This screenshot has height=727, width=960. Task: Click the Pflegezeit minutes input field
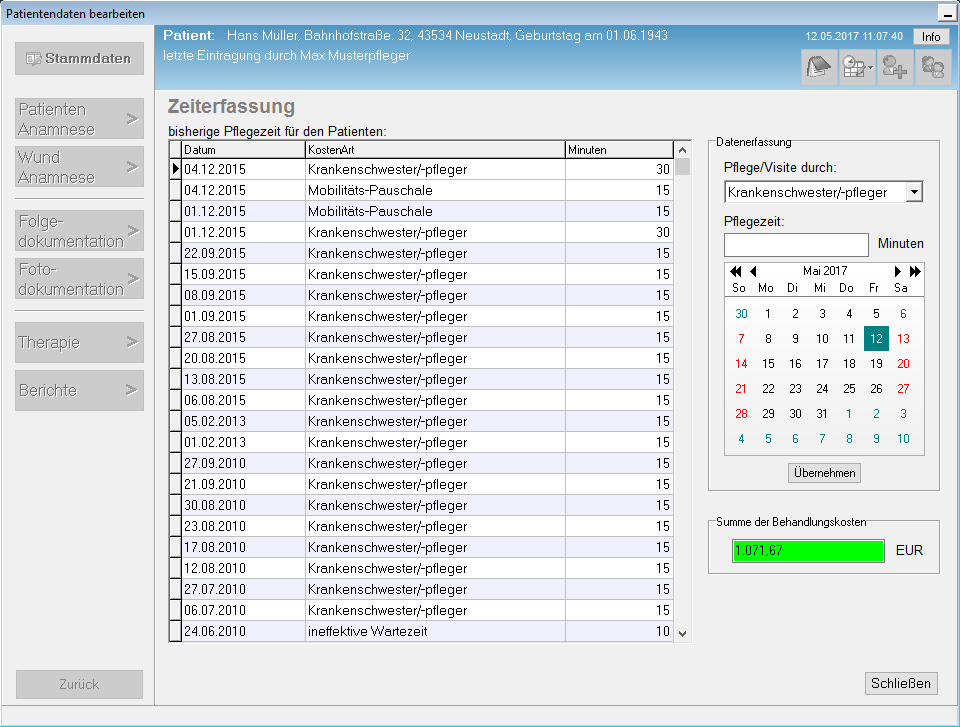click(797, 244)
